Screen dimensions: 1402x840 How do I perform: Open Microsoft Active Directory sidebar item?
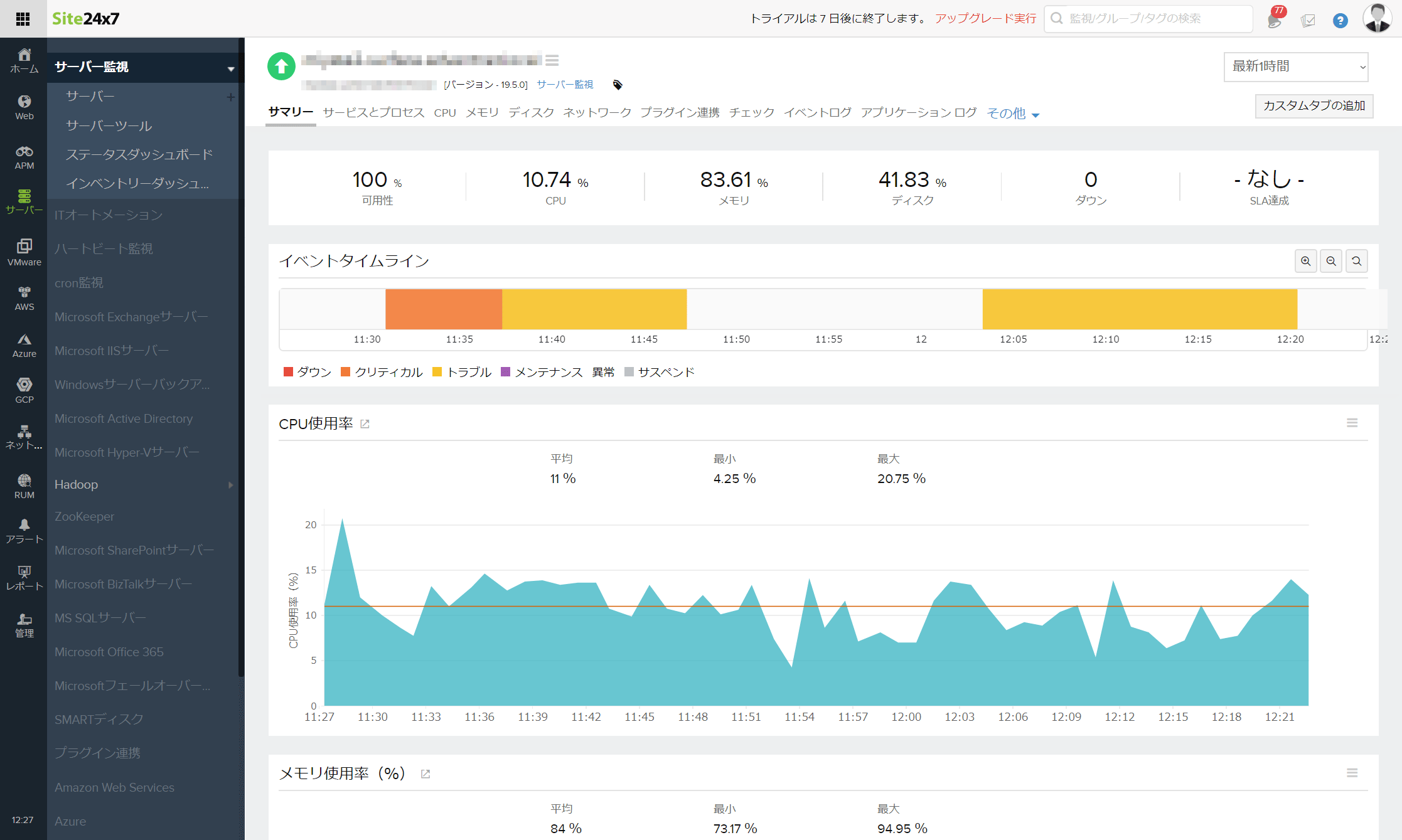(x=124, y=418)
